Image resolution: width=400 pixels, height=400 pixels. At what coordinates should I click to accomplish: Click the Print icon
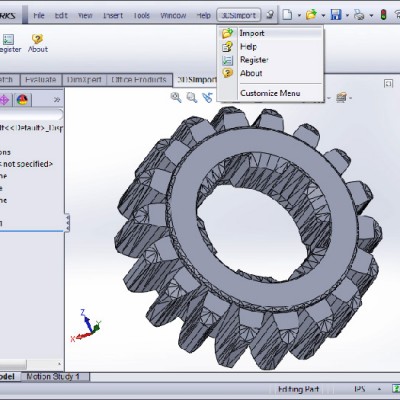click(x=359, y=15)
